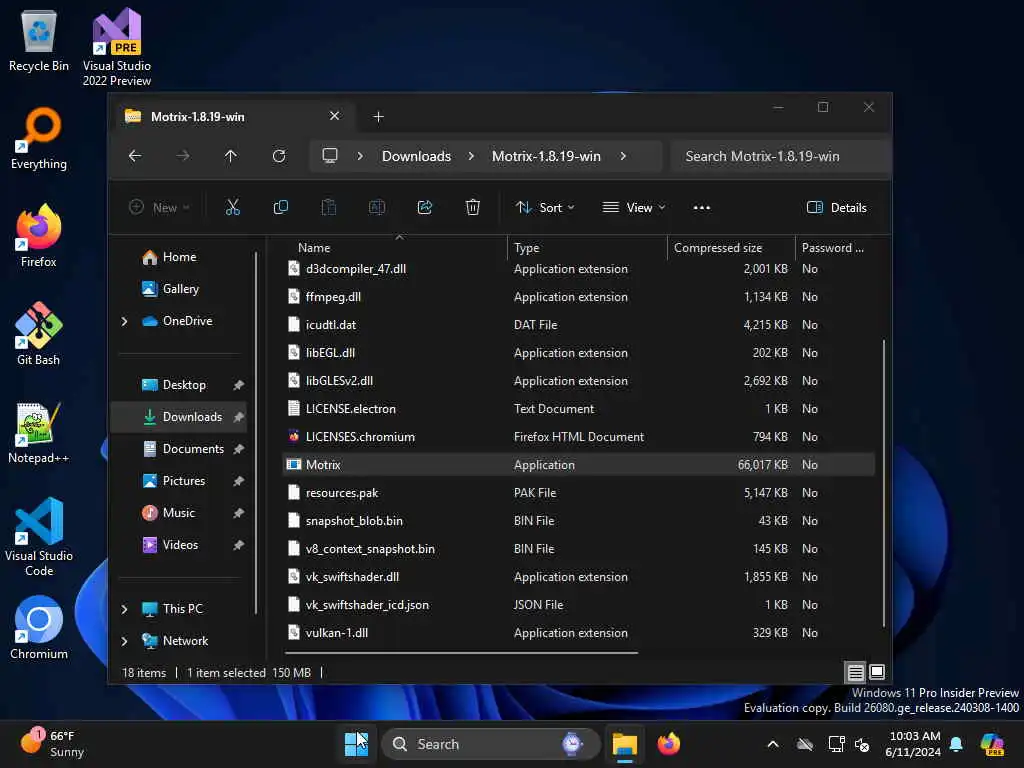Open Chromium desktop shortcut
The width and height of the screenshot is (1024, 768).
39,628
